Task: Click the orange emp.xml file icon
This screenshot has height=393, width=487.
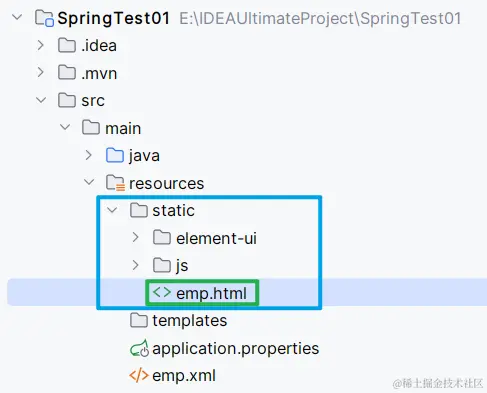Action: (x=139, y=375)
